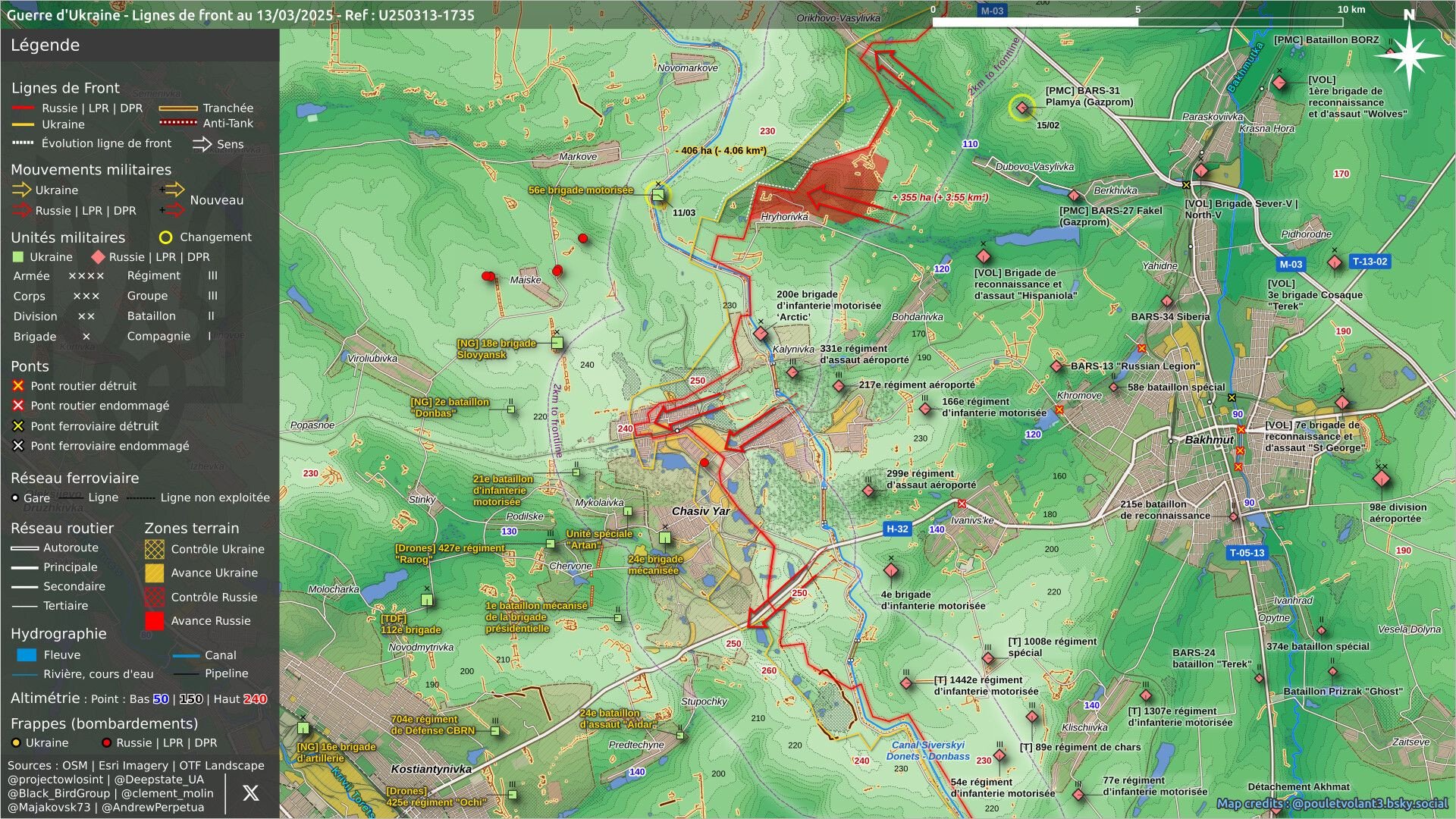The image size is (1456, 819).
Task: Select the BARS-27 Fakel unit marker
Action: [1074, 196]
